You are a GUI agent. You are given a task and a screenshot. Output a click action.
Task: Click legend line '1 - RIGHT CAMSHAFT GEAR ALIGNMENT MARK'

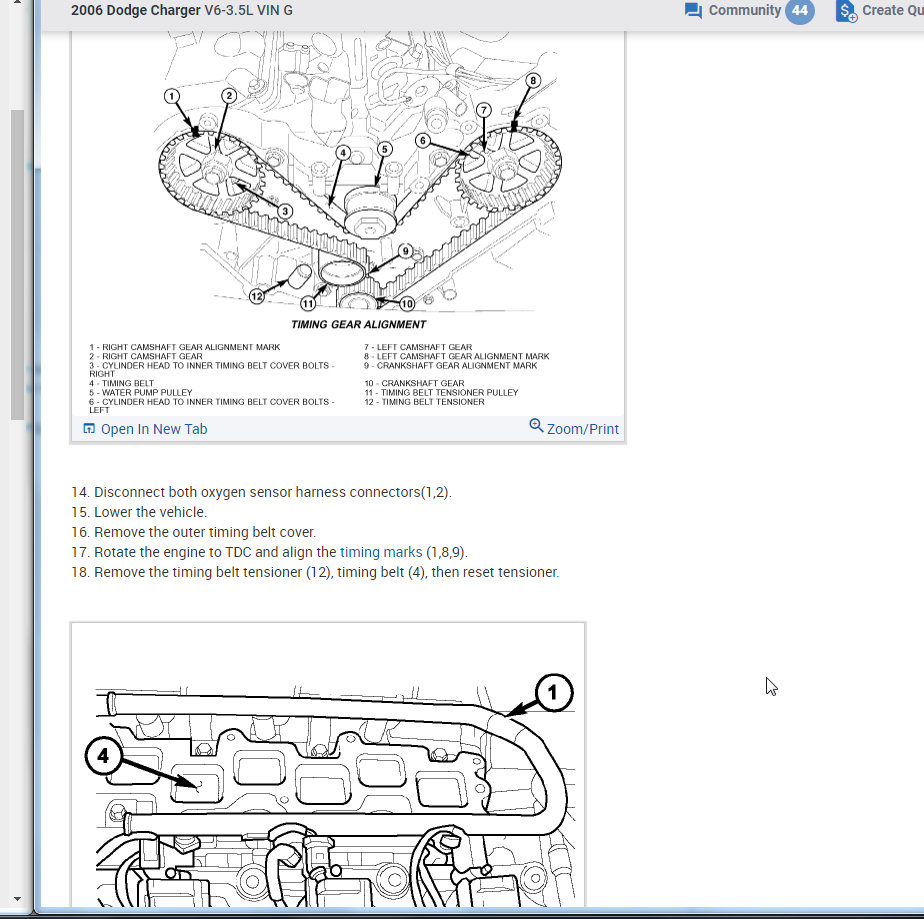pyautogui.click(x=185, y=347)
